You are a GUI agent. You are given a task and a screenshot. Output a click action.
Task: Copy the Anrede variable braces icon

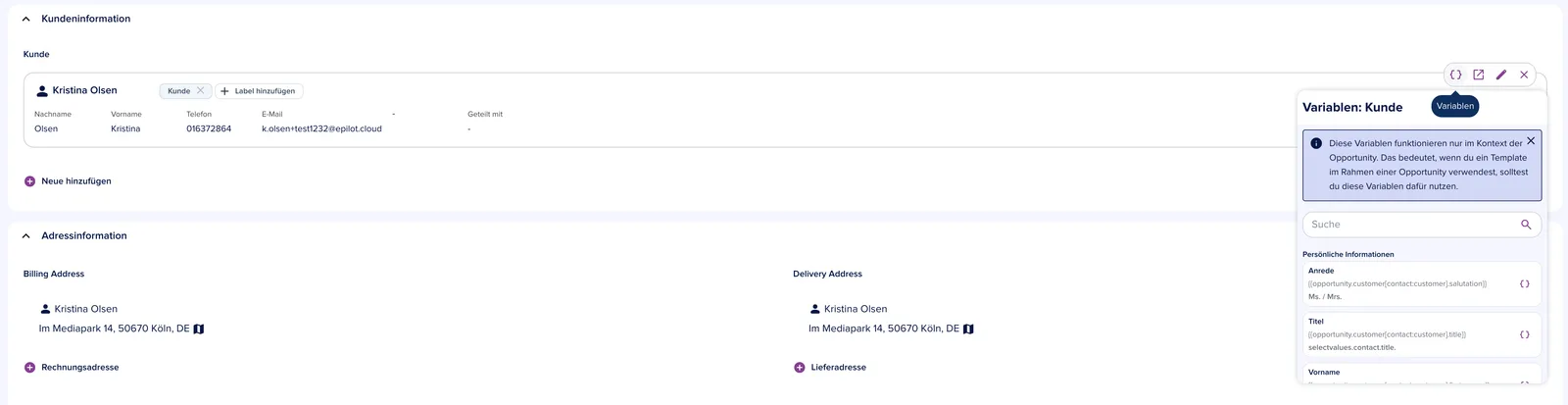pyautogui.click(x=1524, y=283)
